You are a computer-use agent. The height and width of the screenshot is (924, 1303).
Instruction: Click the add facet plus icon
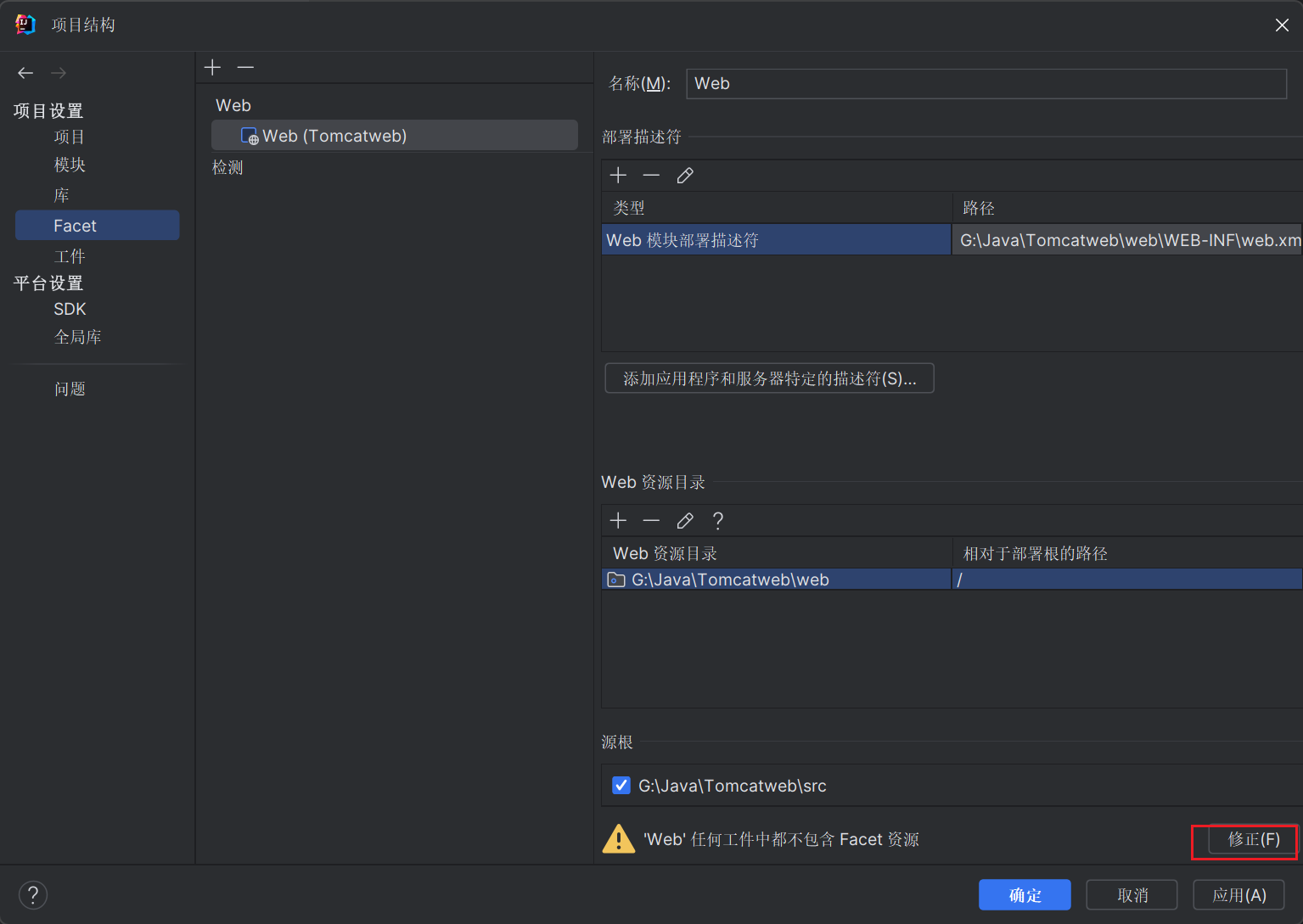tap(212, 67)
